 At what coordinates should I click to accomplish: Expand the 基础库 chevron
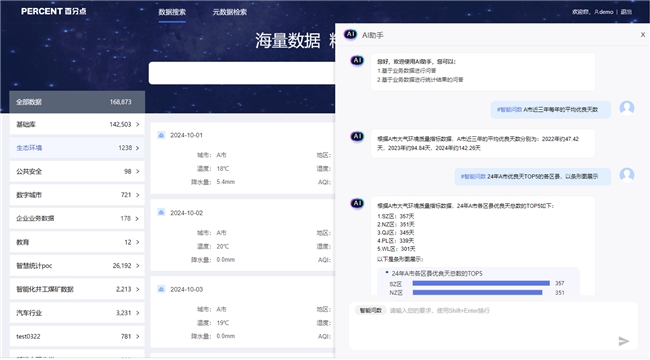(x=138, y=124)
